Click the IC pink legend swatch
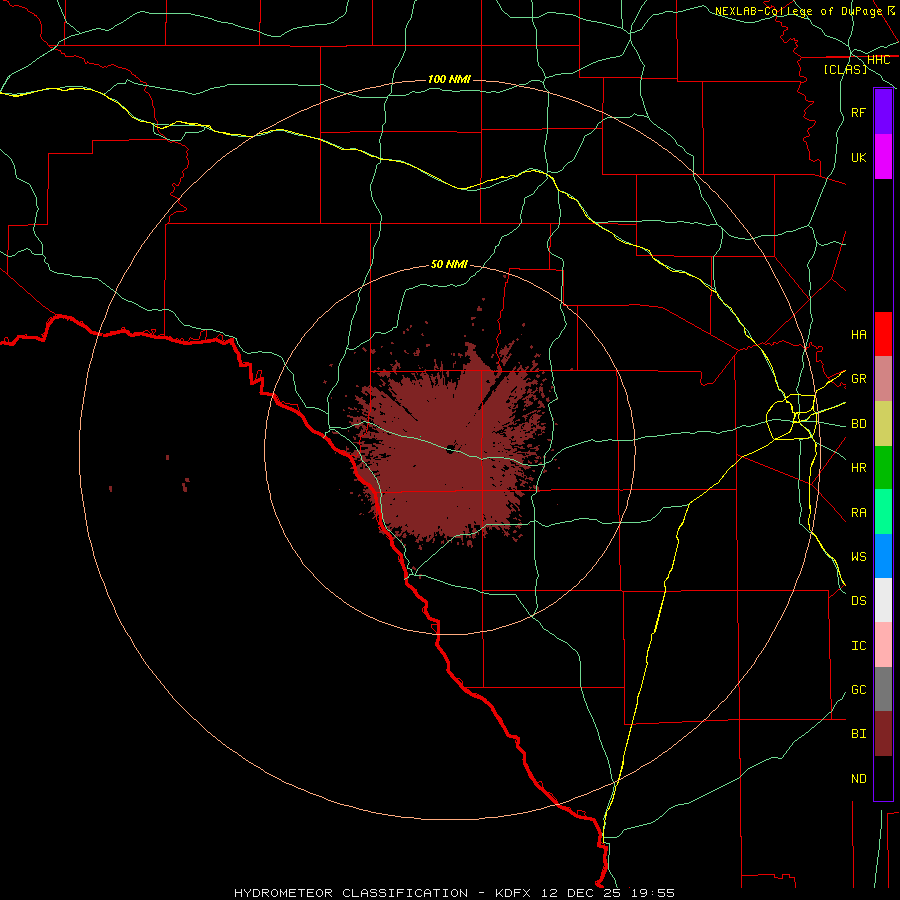The width and height of the screenshot is (900, 900). point(883,645)
